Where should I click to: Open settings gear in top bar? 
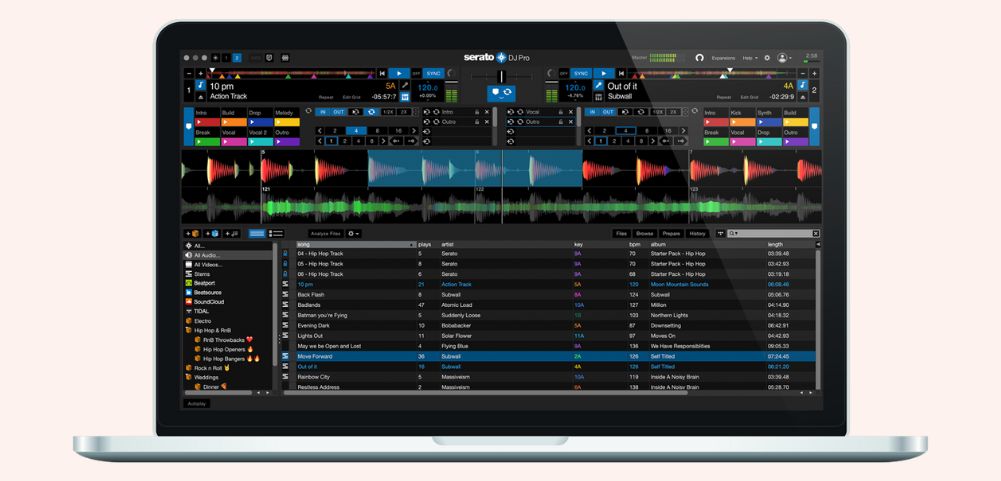[x=767, y=57]
